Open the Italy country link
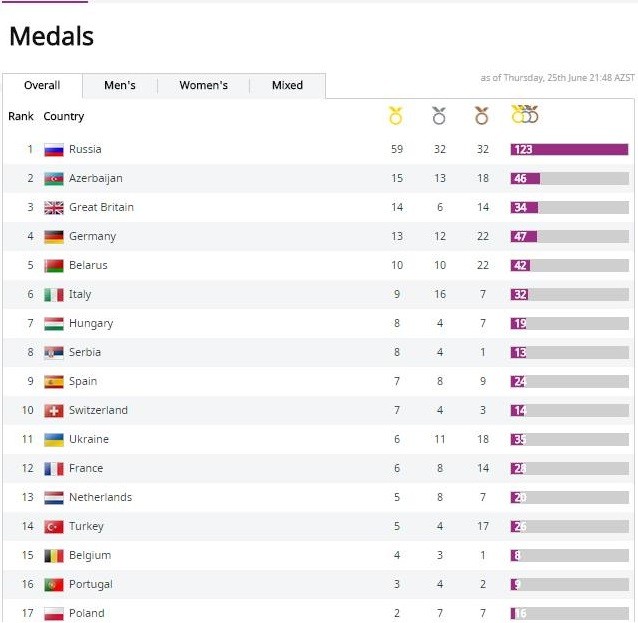638x623 pixels. coord(80,295)
